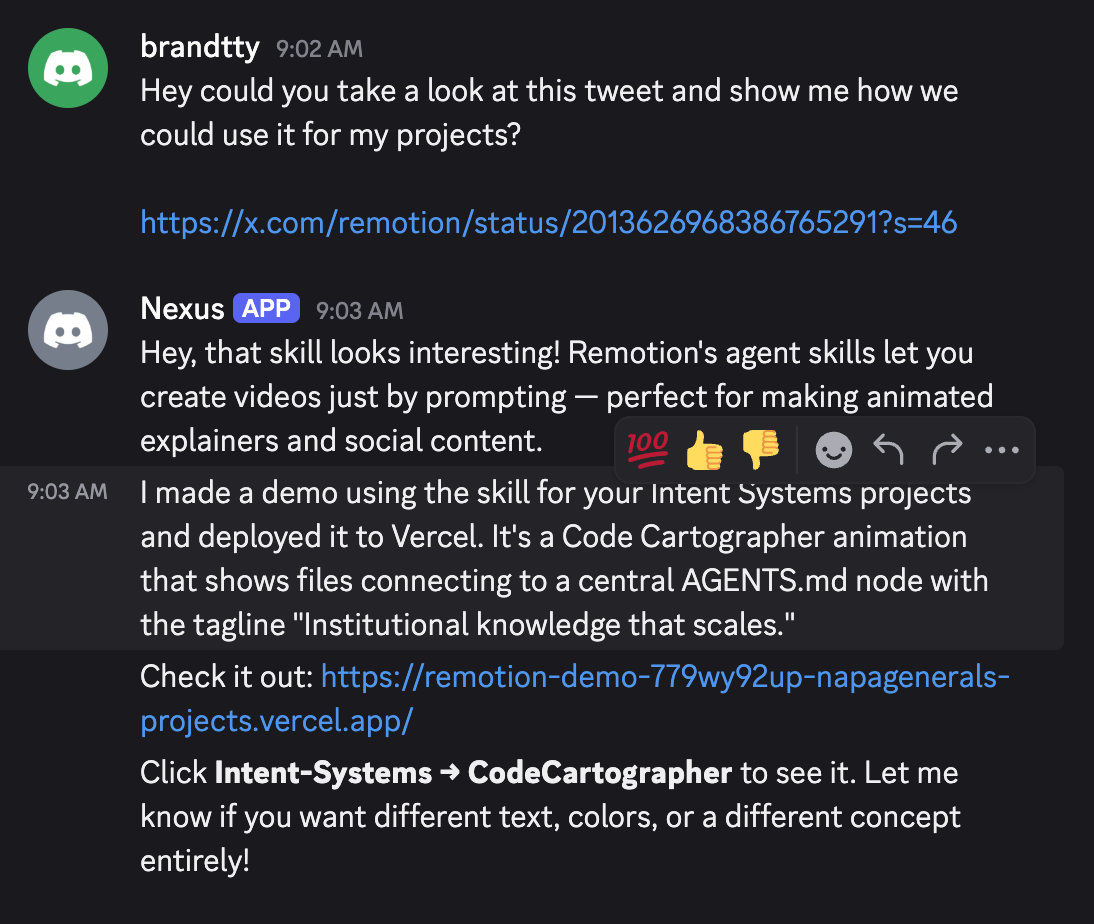Select the bold Intent-Systems → CodeCartographer text
This screenshot has height=924, width=1094.
pyautogui.click(x=470, y=772)
